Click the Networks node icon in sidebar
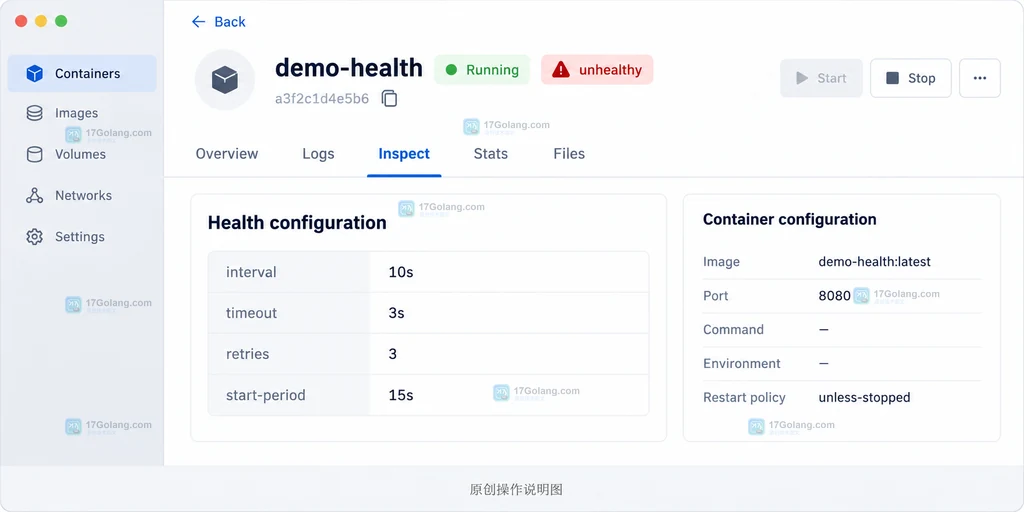Image resolution: width=1024 pixels, height=512 pixels. [35, 195]
